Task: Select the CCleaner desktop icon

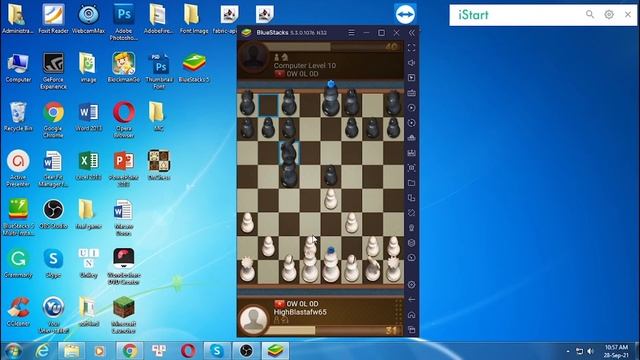Action: coord(18,312)
